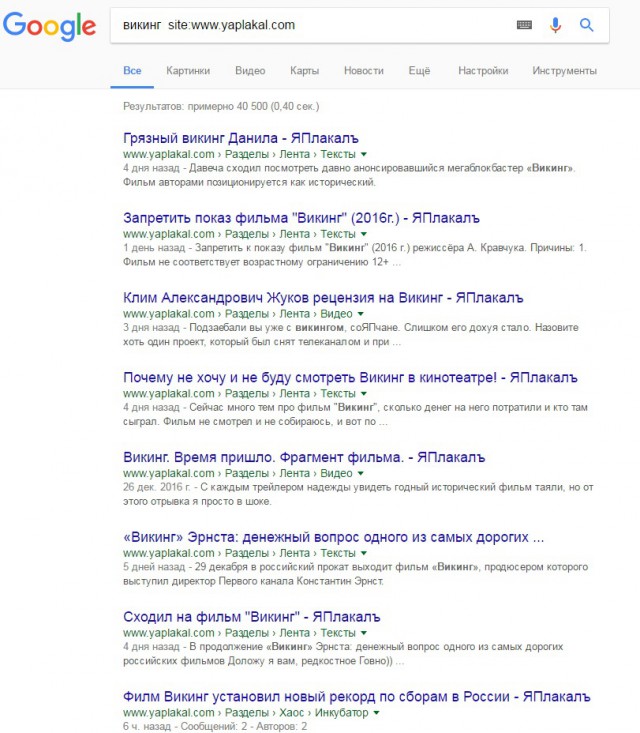Click snippet starting С каждым трейлером надежды

click(358, 494)
